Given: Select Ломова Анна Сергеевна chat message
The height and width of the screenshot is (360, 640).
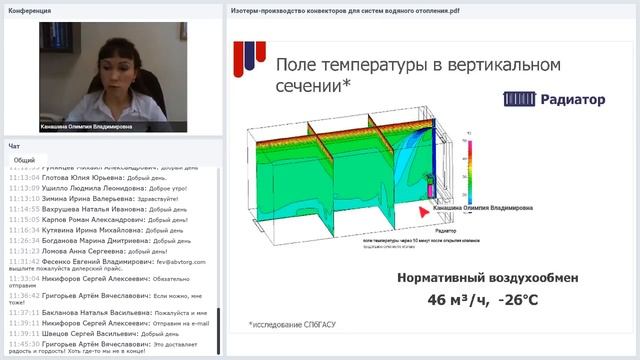Looking at the screenshot, I should tap(88, 251).
